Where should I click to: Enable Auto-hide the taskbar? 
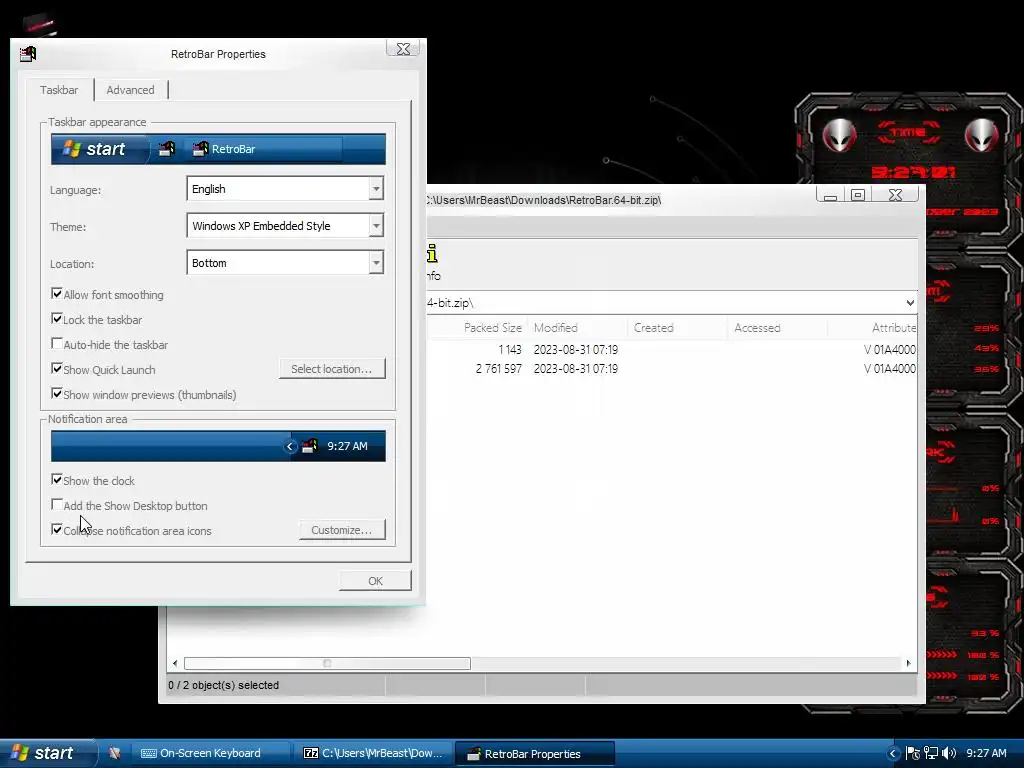tap(57, 344)
